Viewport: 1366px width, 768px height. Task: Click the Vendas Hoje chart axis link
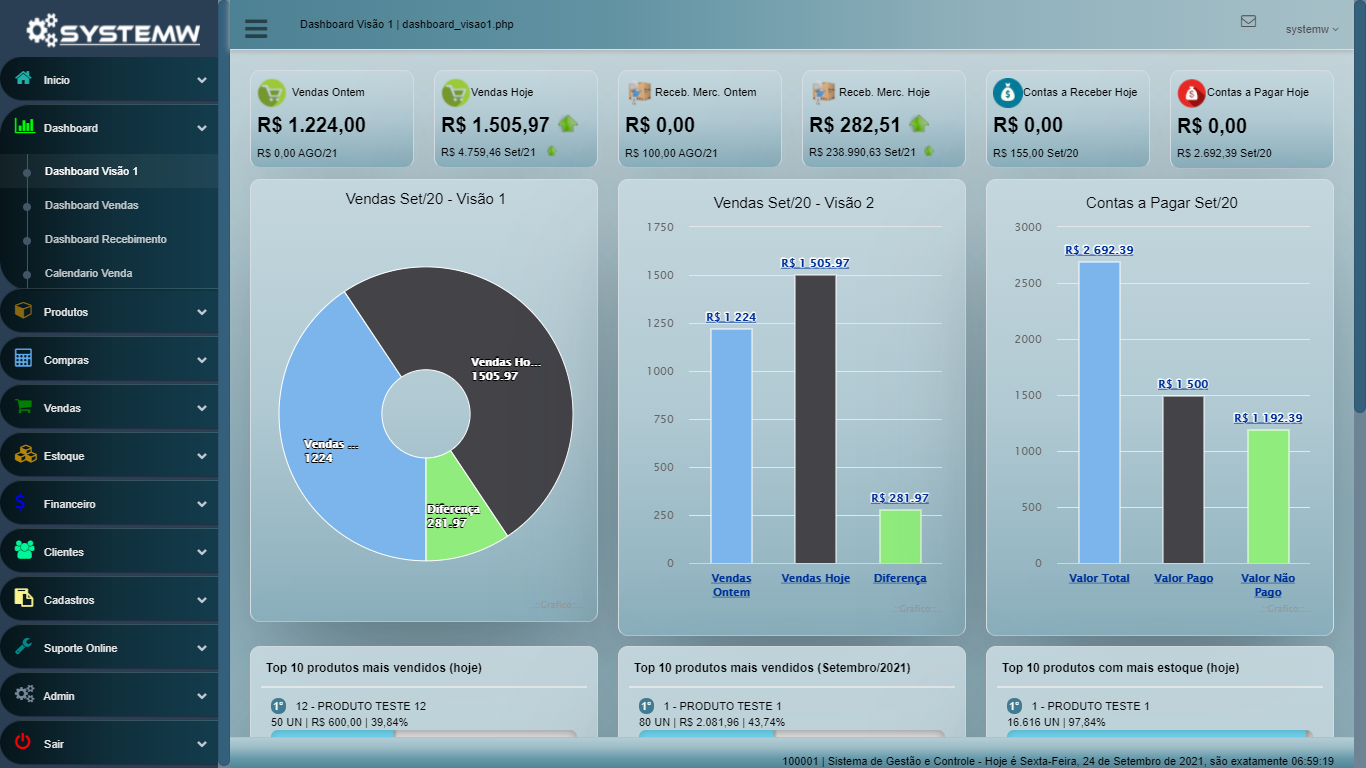pos(815,578)
